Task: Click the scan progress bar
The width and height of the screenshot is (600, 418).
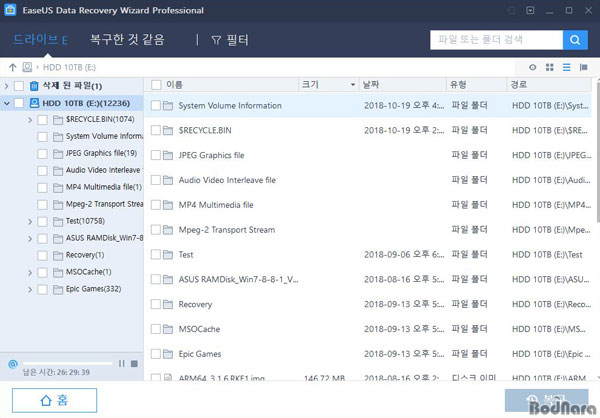Action: pos(68,363)
